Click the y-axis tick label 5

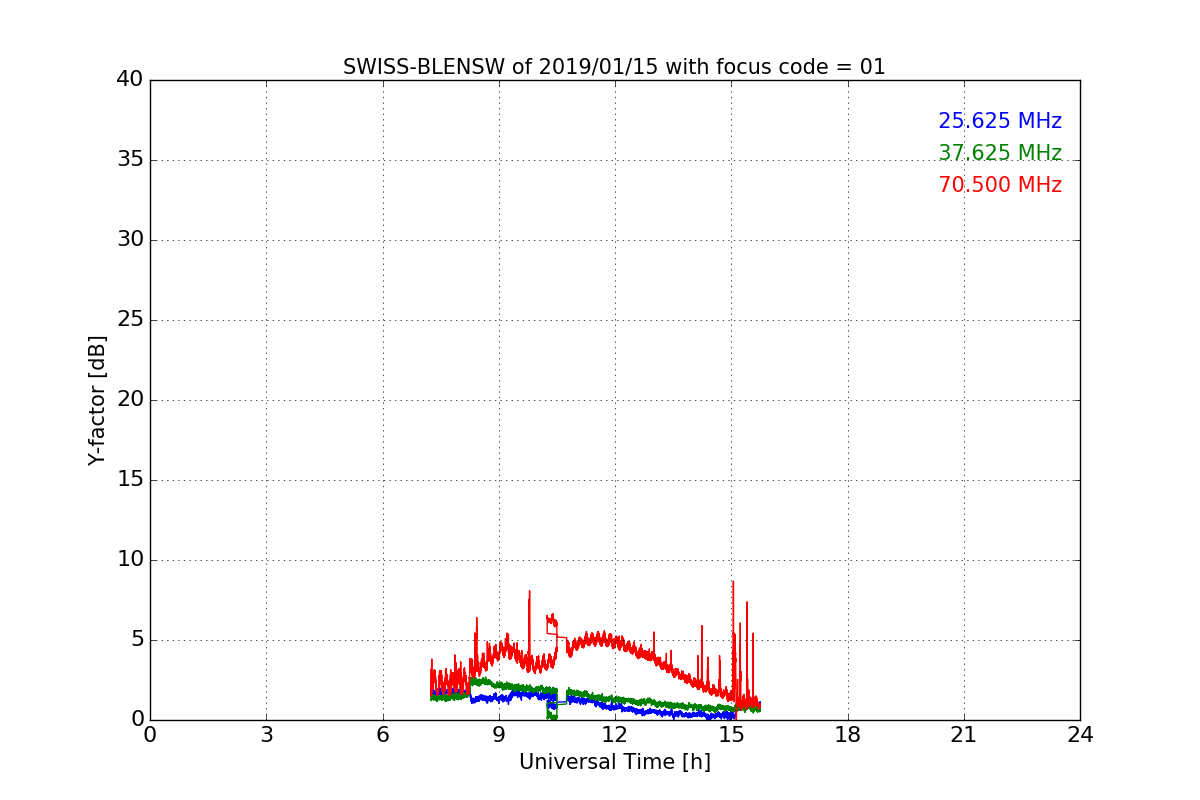click(x=136, y=640)
